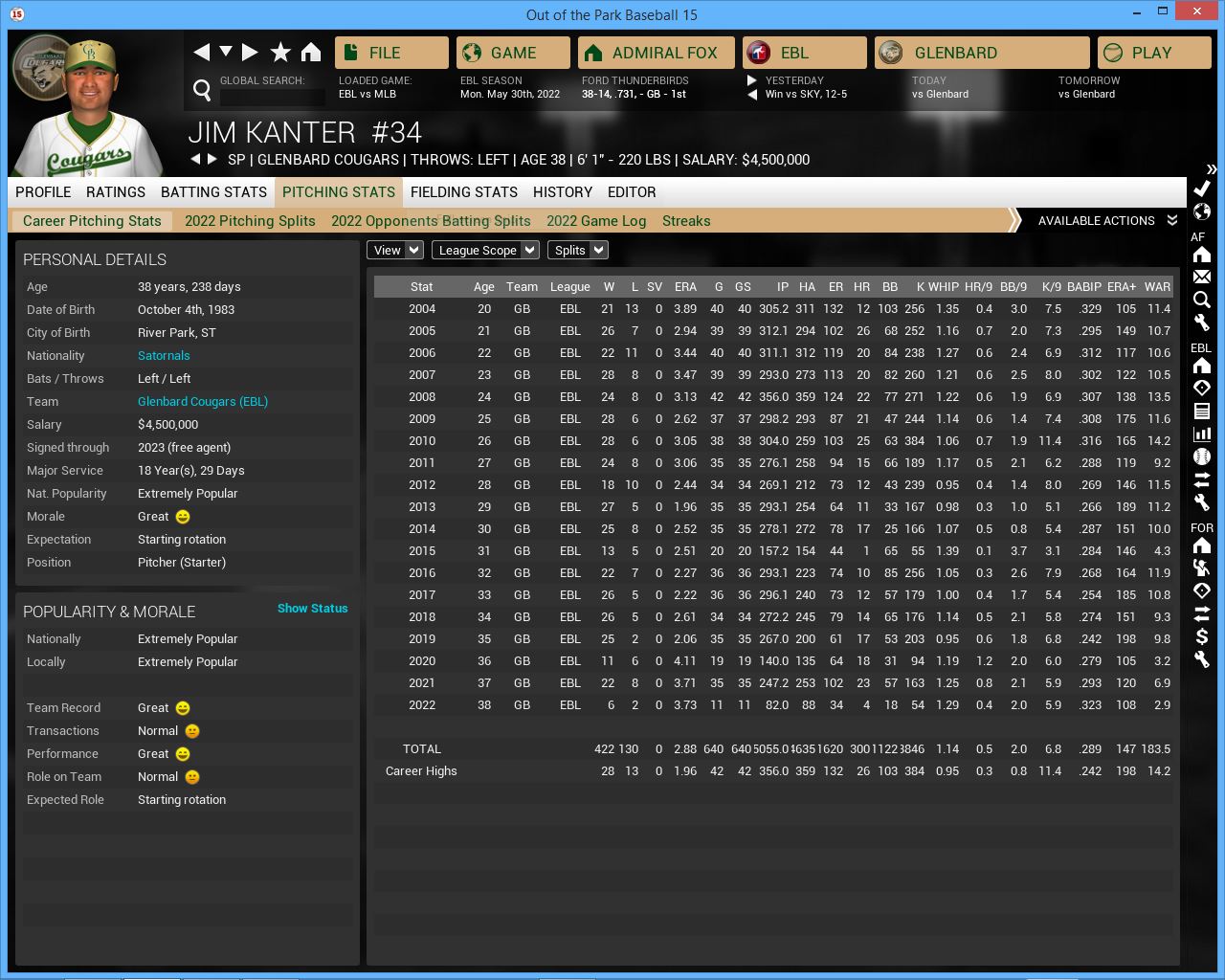The image size is (1225, 980).
Task: Click the global search input field
Action: pyautogui.click(x=273, y=97)
